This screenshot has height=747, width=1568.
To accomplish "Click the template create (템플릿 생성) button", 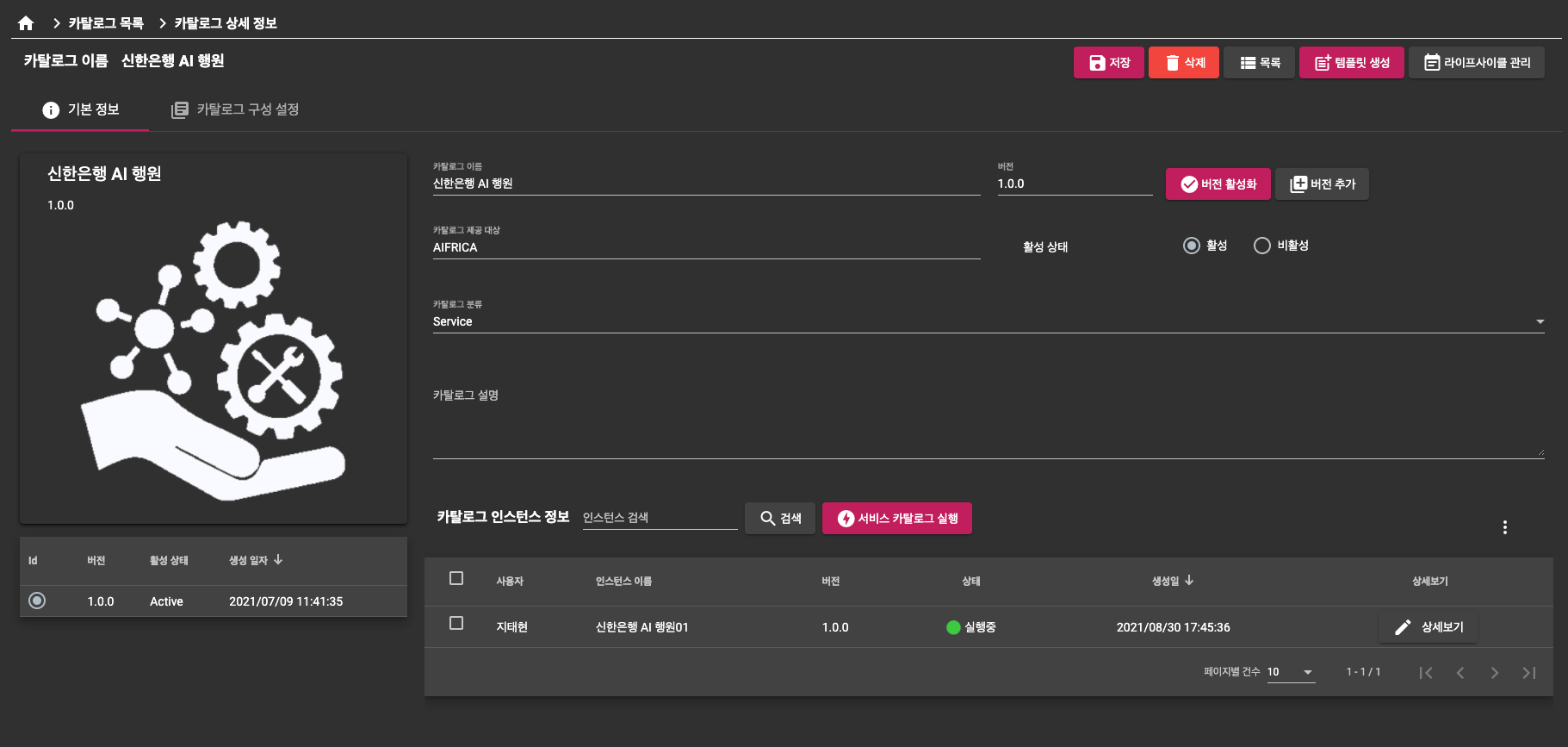I will pos(1351,63).
